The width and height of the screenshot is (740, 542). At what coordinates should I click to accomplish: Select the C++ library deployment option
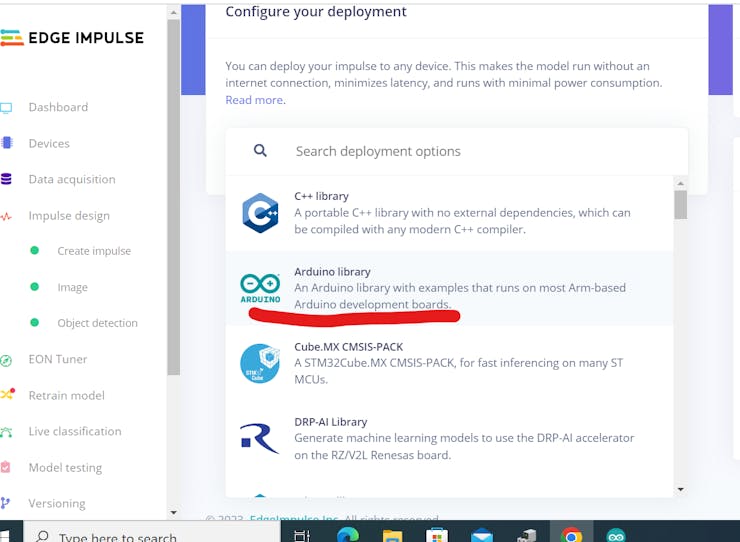[x=449, y=213]
